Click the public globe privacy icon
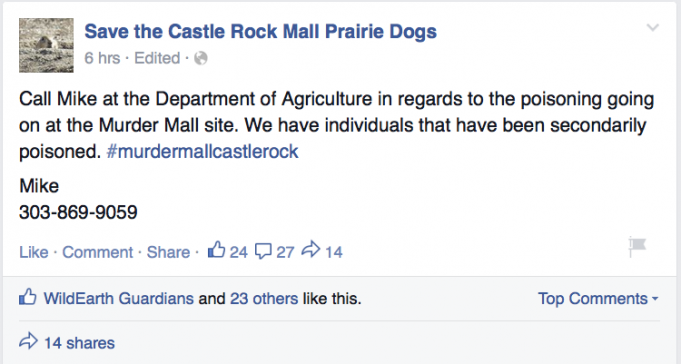Viewport: 681px width, 364px height. coord(201,58)
